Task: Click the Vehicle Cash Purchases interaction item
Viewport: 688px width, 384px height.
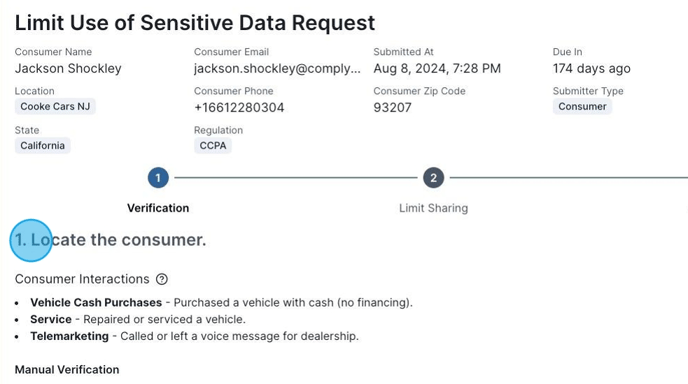Action: click(222, 302)
